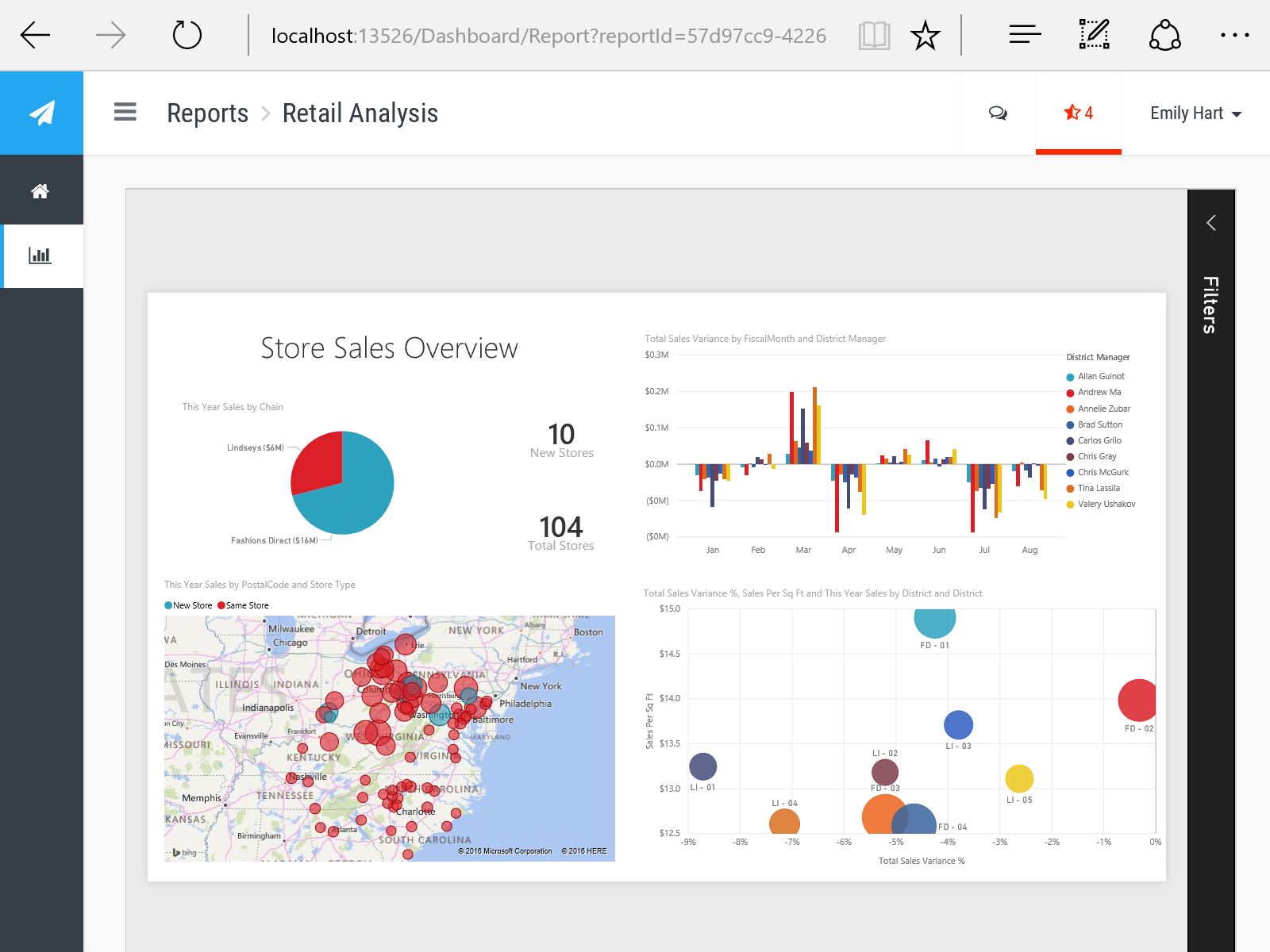Select the reports icon in the sidebar

[41, 255]
